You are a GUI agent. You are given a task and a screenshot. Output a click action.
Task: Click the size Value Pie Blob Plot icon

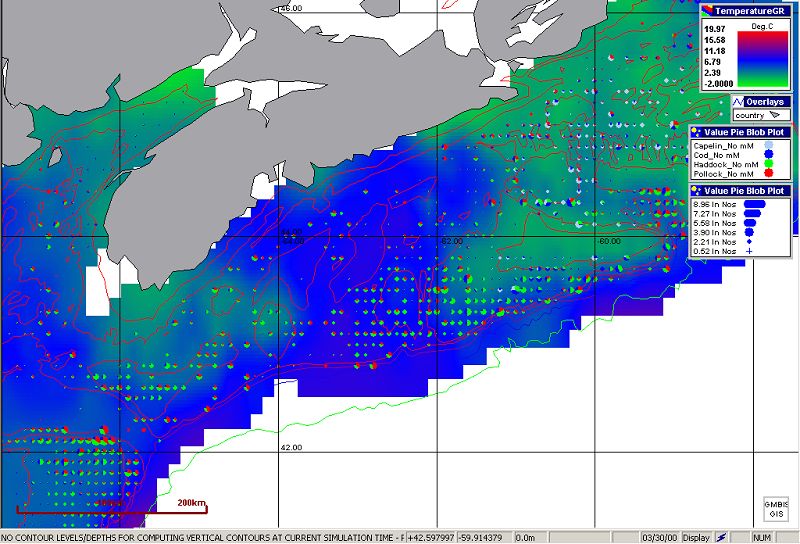pyautogui.click(x=696, y=189)
